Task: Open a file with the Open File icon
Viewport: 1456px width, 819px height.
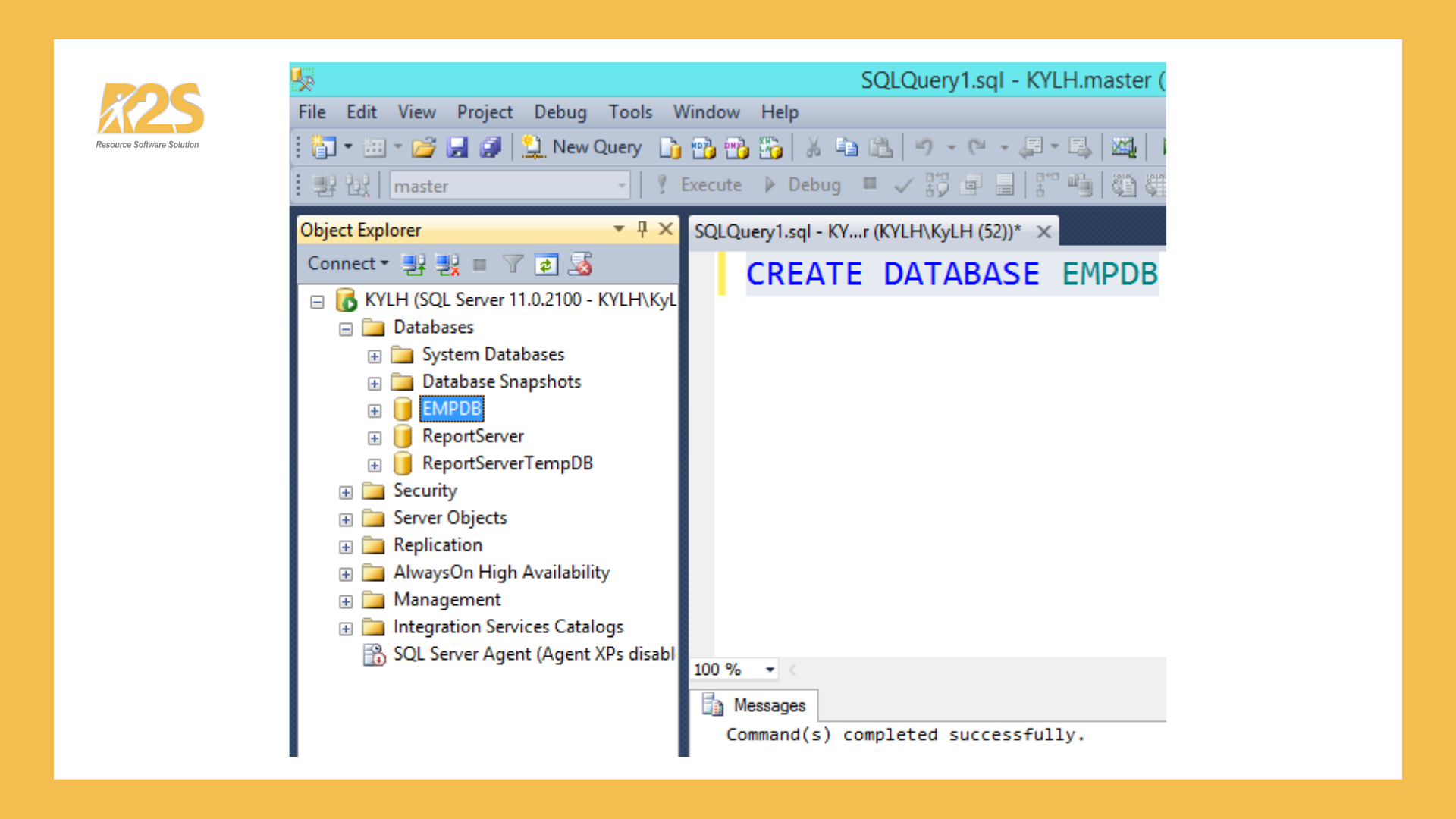Action: click(x=424, y=147)
